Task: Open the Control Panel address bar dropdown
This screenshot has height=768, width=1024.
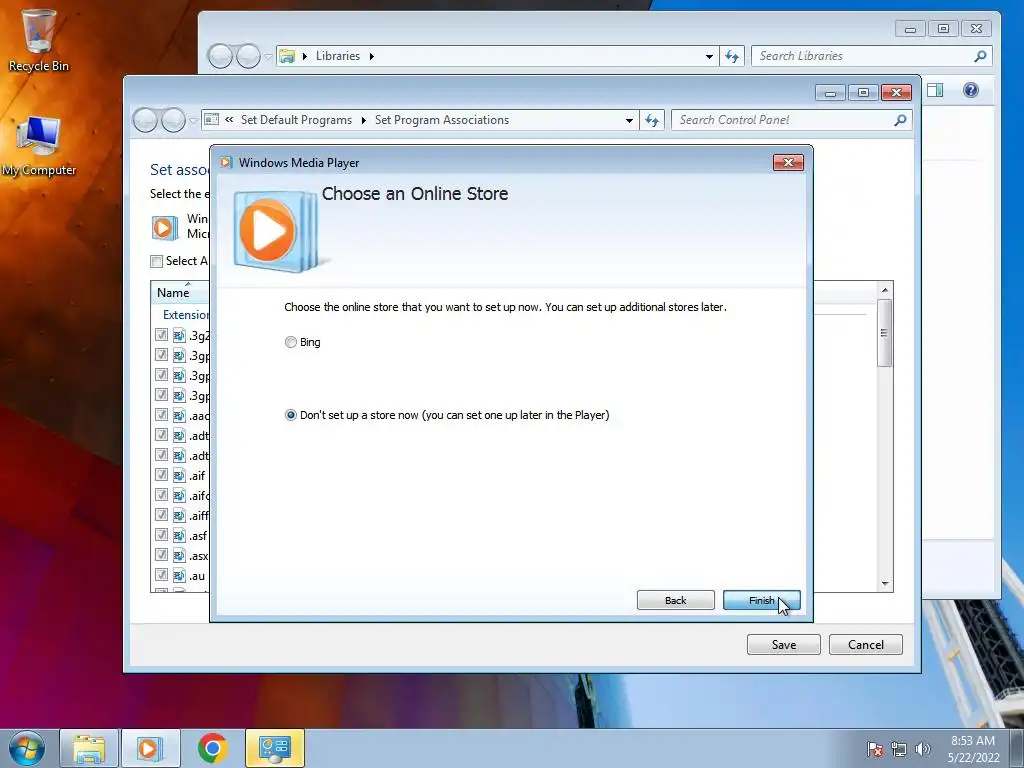Action: point(629,121)
